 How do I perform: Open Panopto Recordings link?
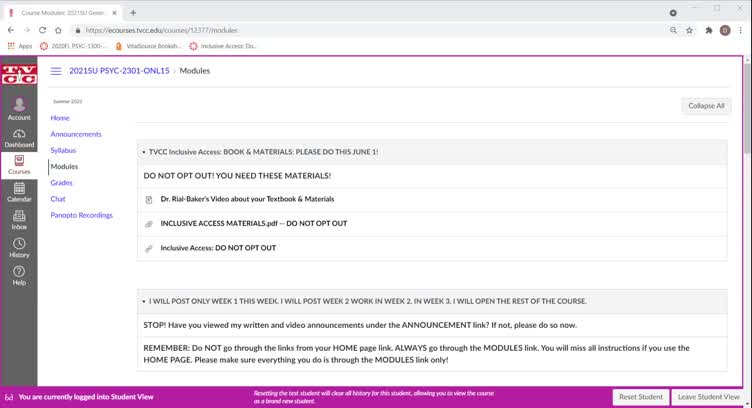82,215
